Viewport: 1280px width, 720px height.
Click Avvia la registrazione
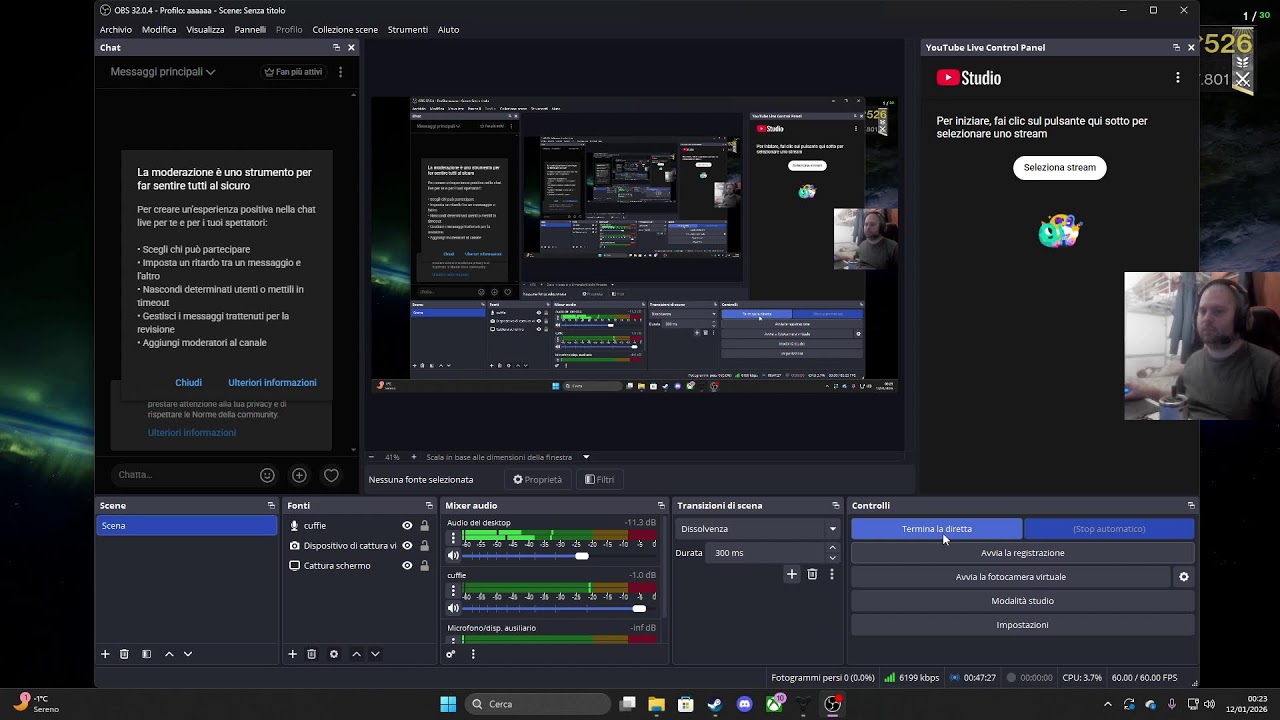[x=1023, y=553]
